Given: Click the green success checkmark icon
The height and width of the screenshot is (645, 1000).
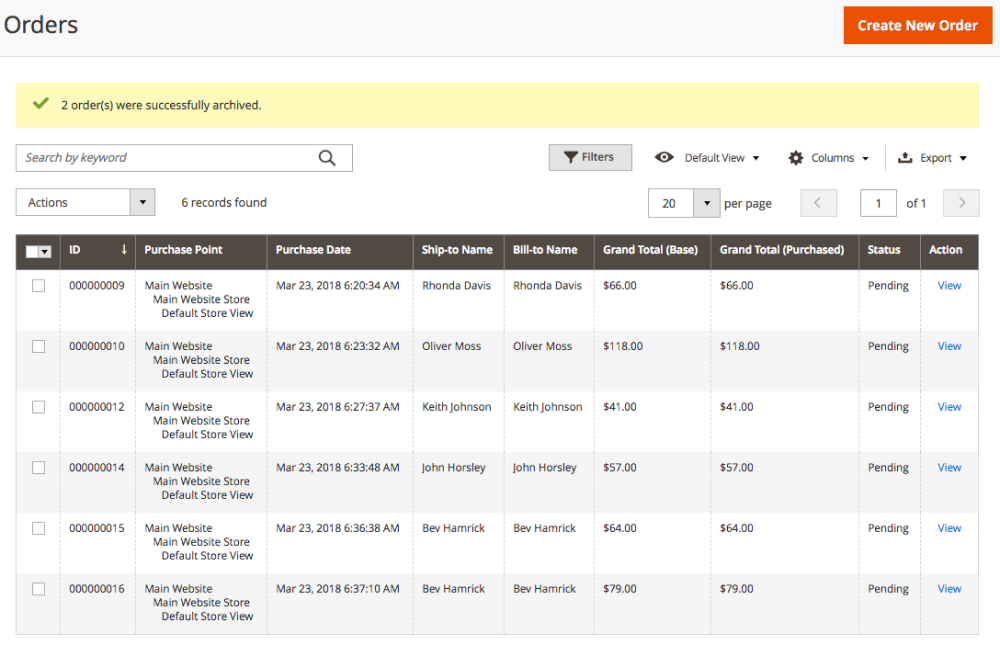Looking at the screenshot, I should 41,103.
